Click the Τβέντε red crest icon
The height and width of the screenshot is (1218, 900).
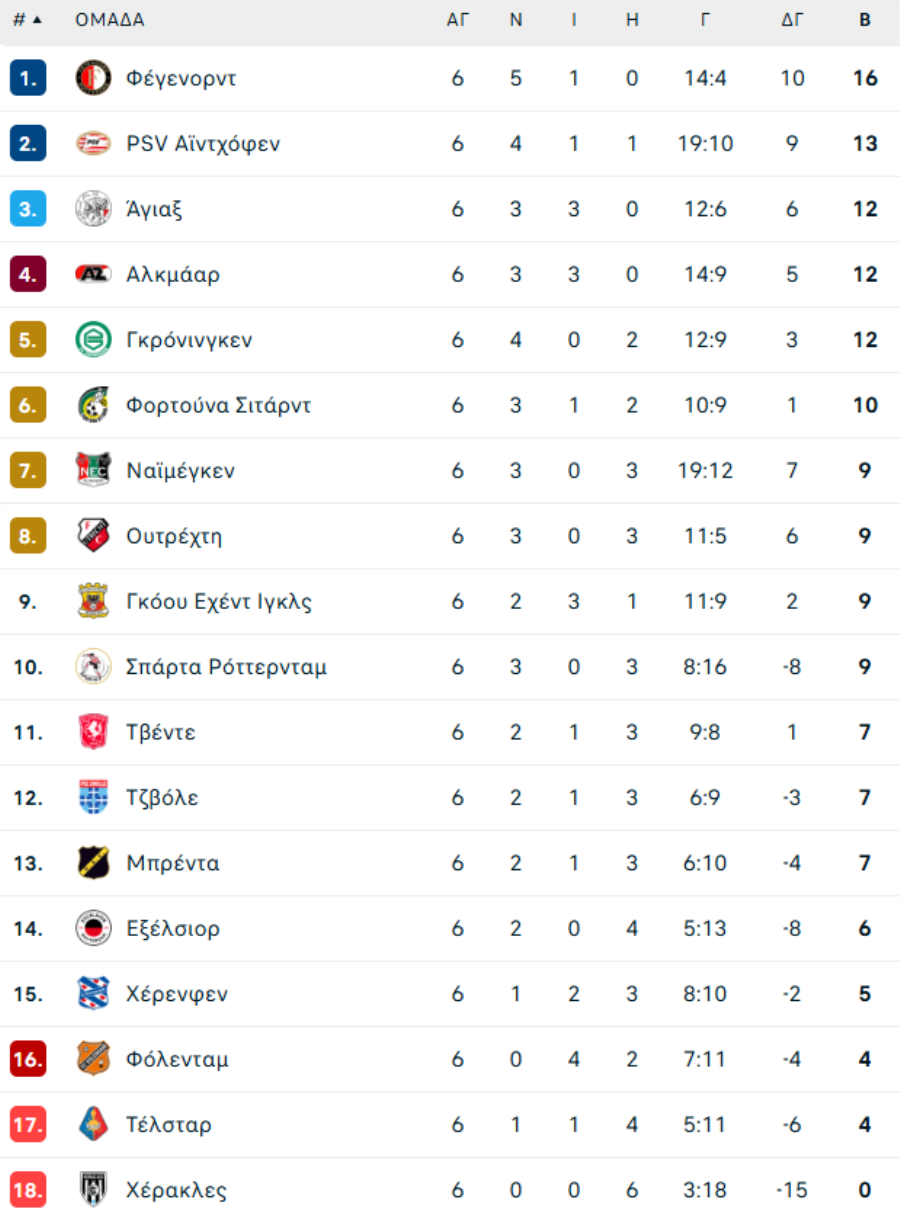pyautogui.click(x=93, y=732)
